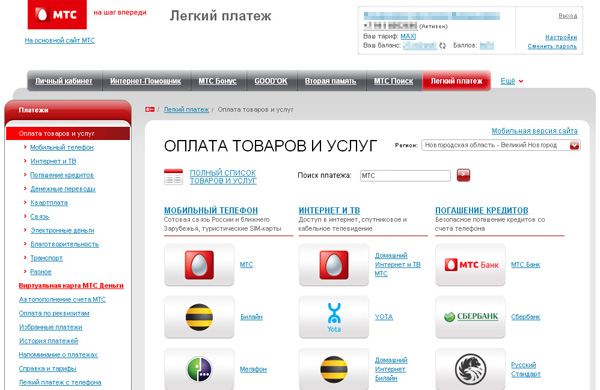Viewport: 600px width, 390px height.
Task: Open the MTS Bank logo tile
Action: [470, 265]
